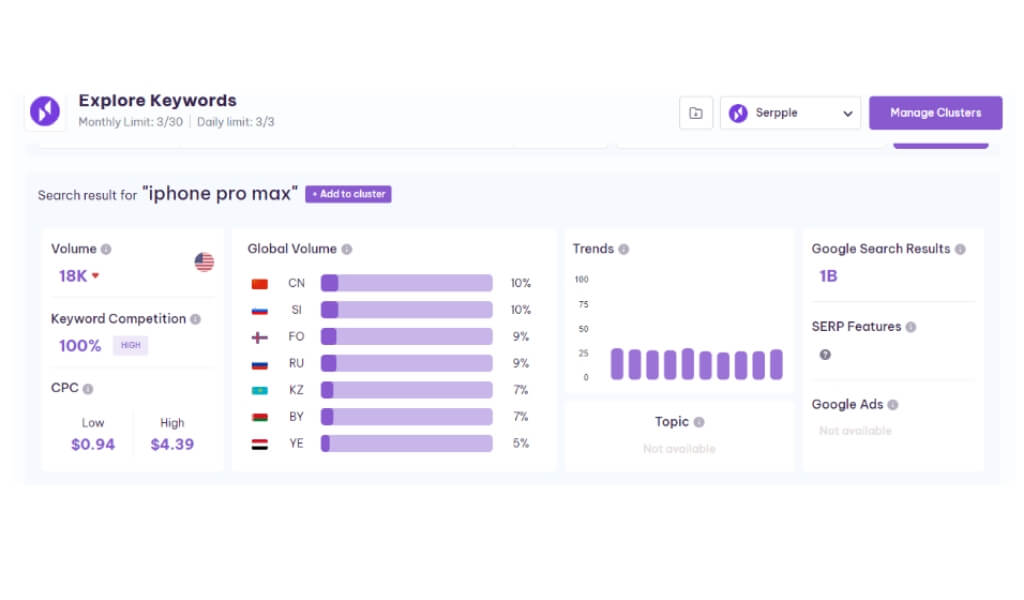
Task: Open the folder download icon button
Action: pos(696,113)
